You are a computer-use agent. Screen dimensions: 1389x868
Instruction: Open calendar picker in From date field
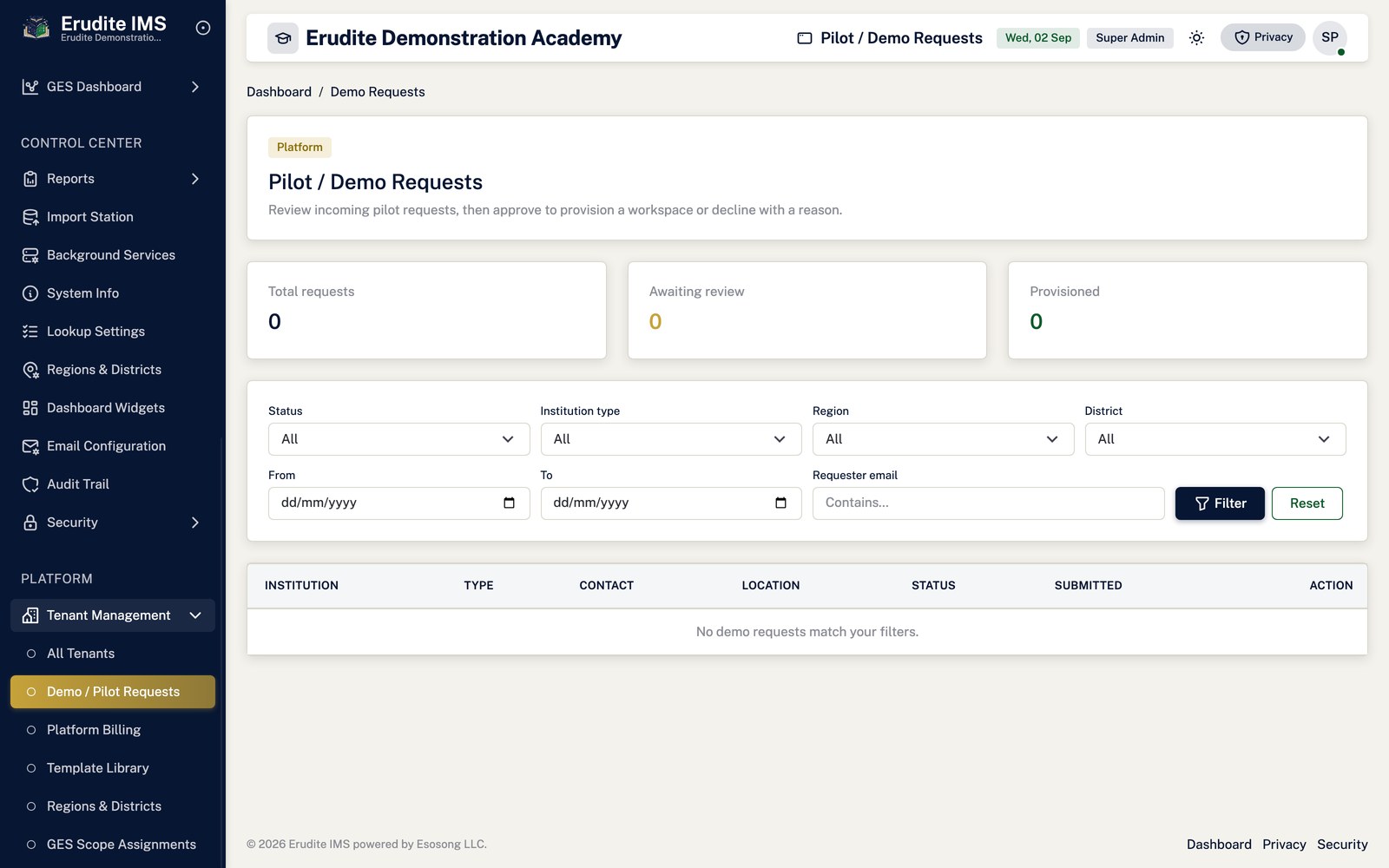coord(510,503)
